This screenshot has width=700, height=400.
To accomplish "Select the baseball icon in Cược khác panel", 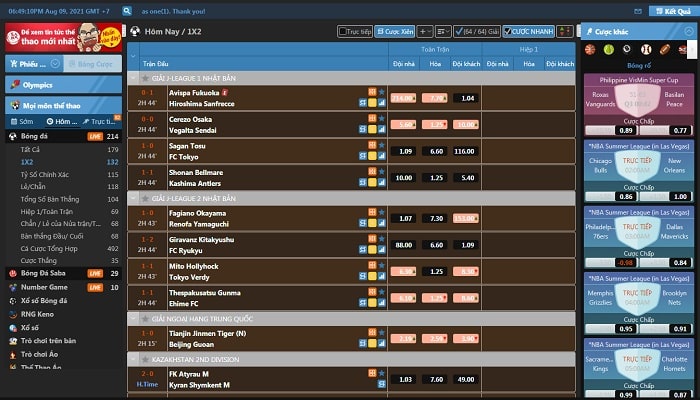I will [646, 50].
